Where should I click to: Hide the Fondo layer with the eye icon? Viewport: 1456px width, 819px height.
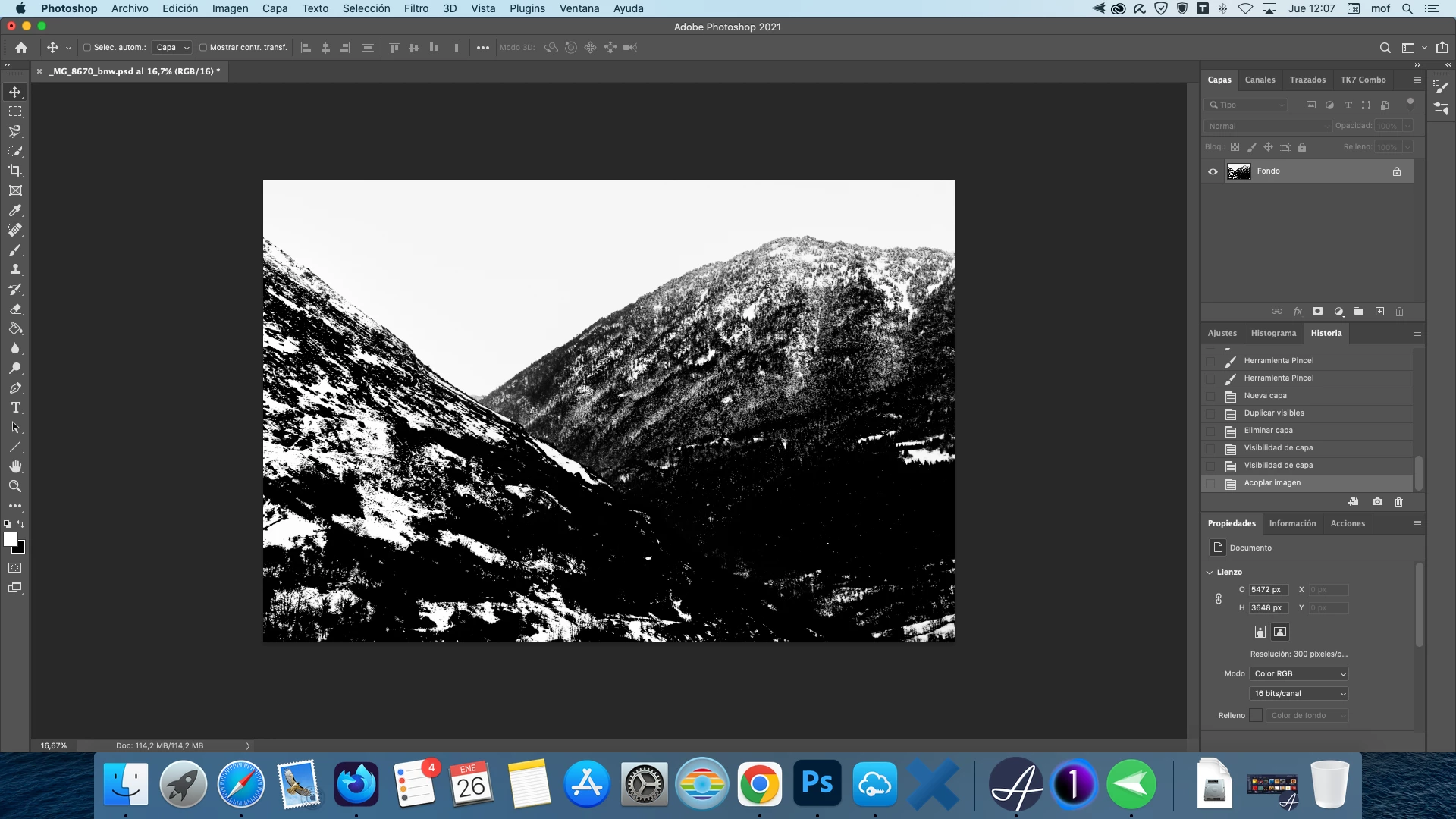1213,171
